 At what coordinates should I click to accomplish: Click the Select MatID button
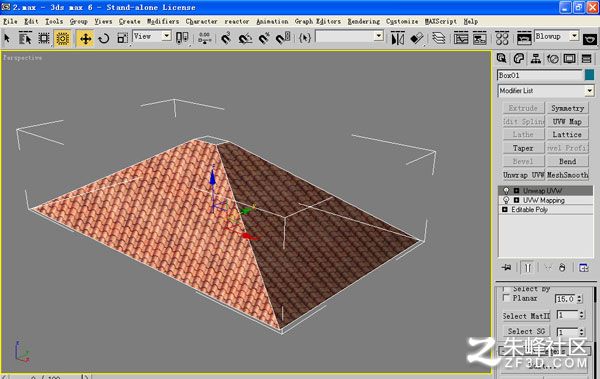526,316
